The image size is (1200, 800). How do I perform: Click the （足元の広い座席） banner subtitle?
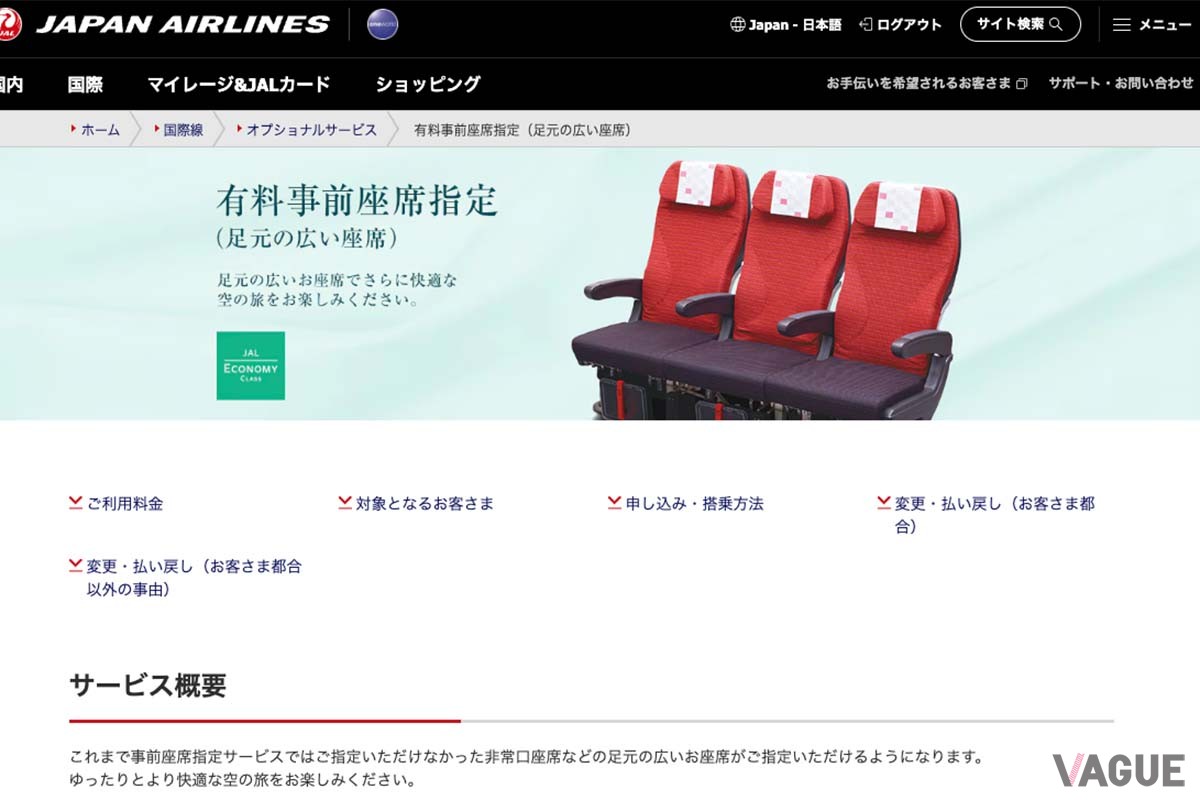307,239
